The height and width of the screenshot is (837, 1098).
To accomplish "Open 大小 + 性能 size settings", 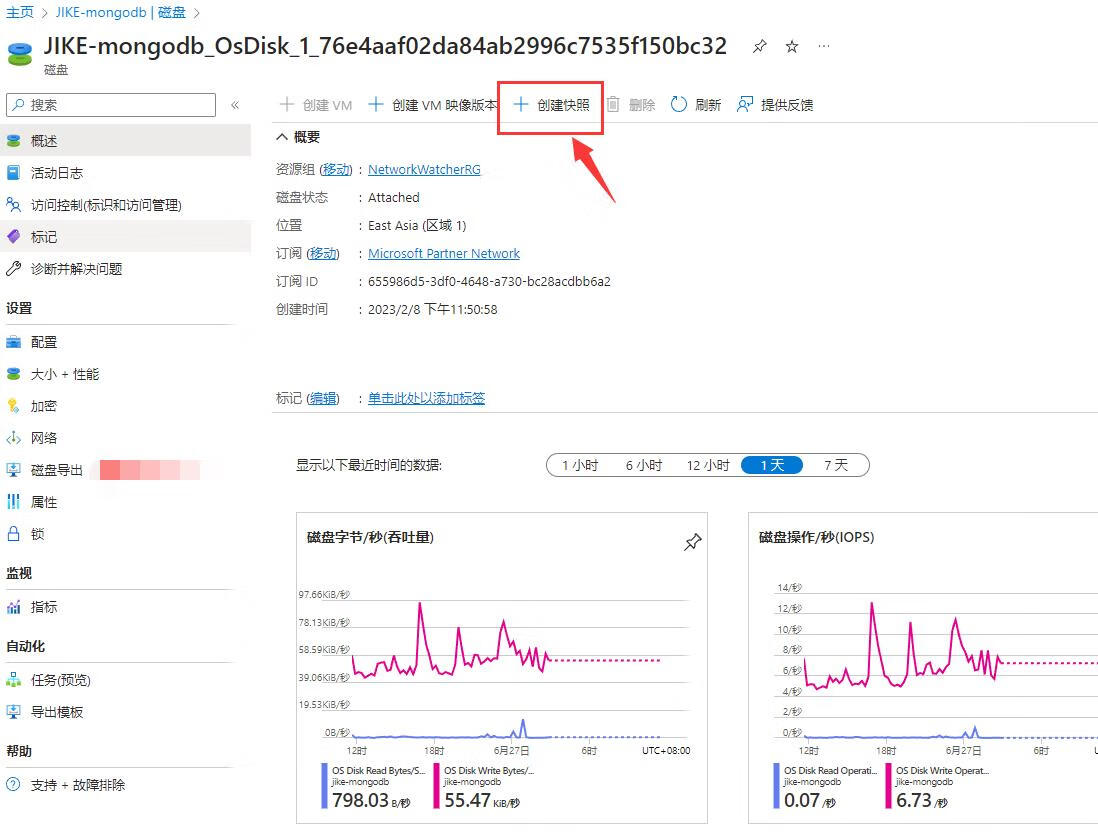I will pos(125,374).
